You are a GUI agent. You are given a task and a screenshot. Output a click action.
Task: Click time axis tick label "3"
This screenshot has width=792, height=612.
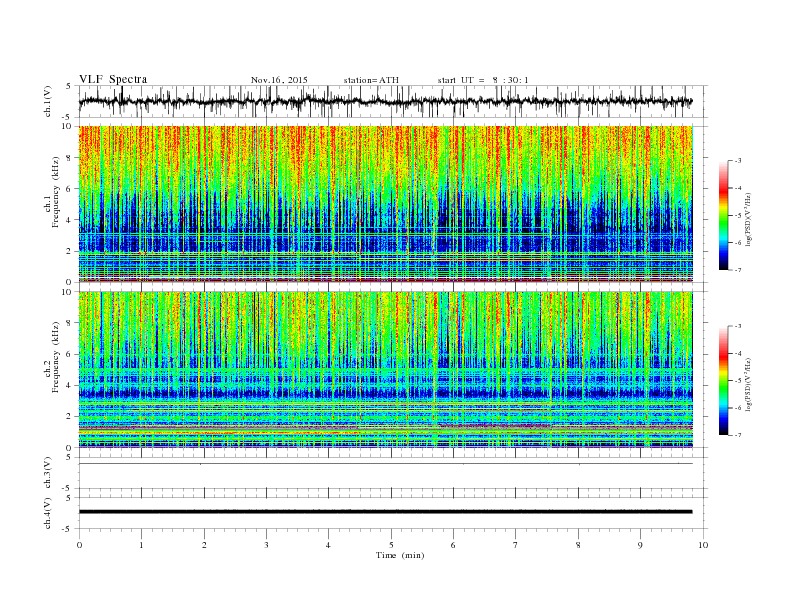(x=266, y=545)
